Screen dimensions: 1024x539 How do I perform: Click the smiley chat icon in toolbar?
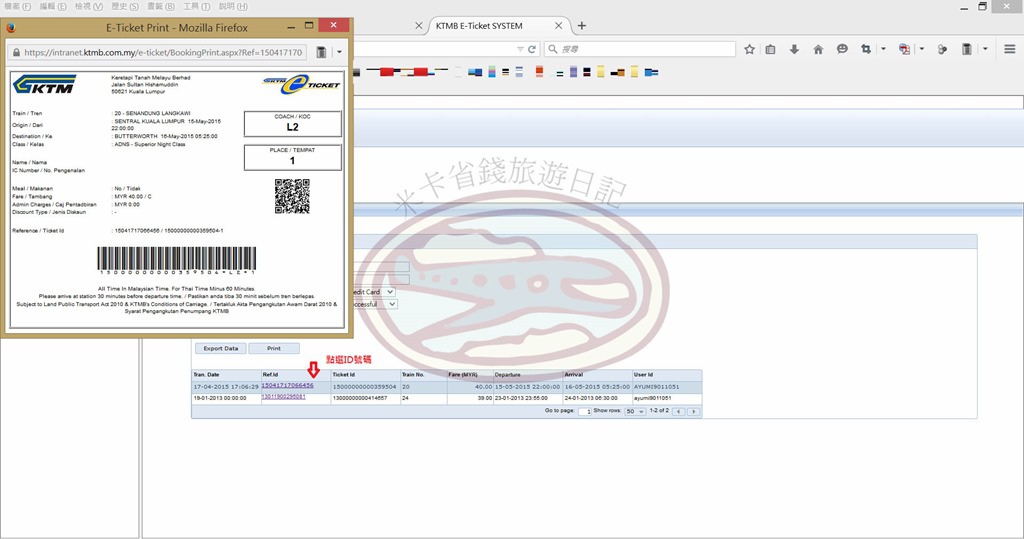[x=842, y=49]
